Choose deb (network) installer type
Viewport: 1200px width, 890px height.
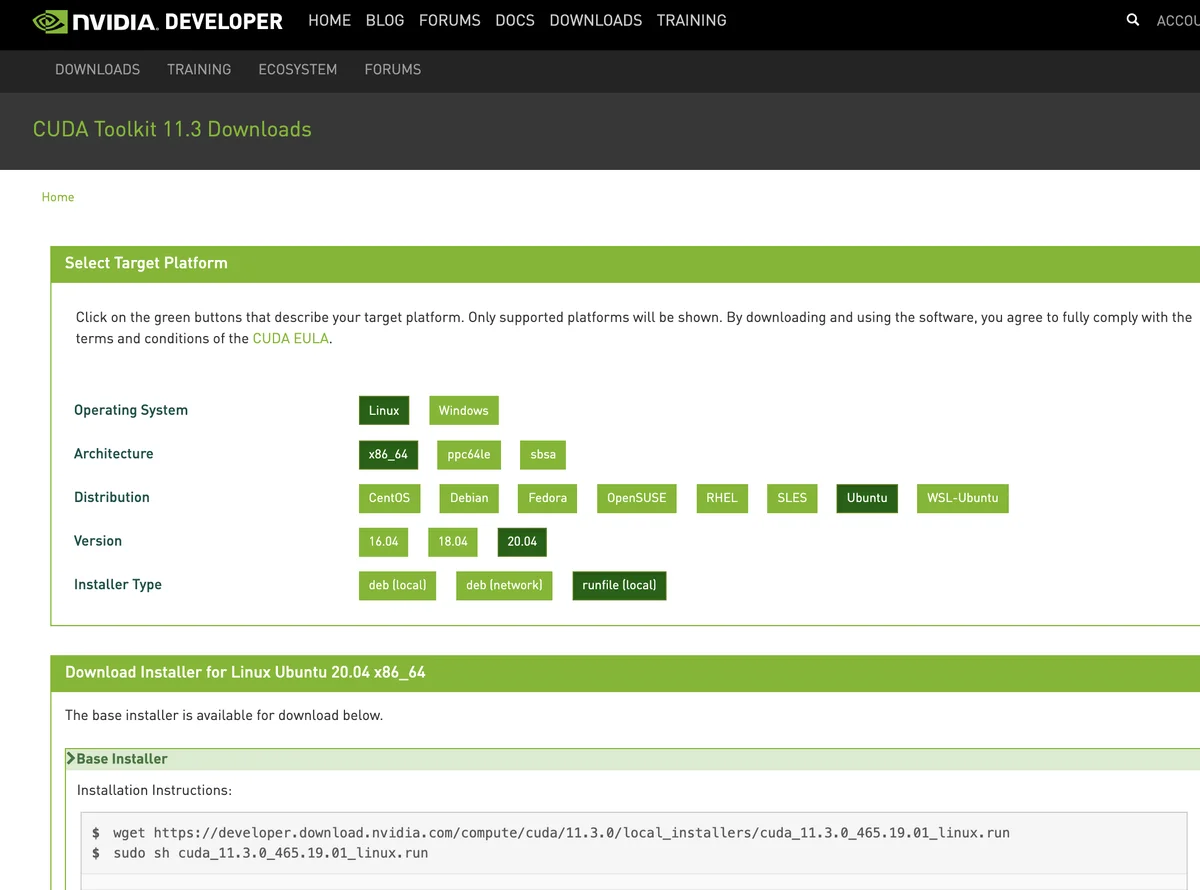click(x=504, y=585)
